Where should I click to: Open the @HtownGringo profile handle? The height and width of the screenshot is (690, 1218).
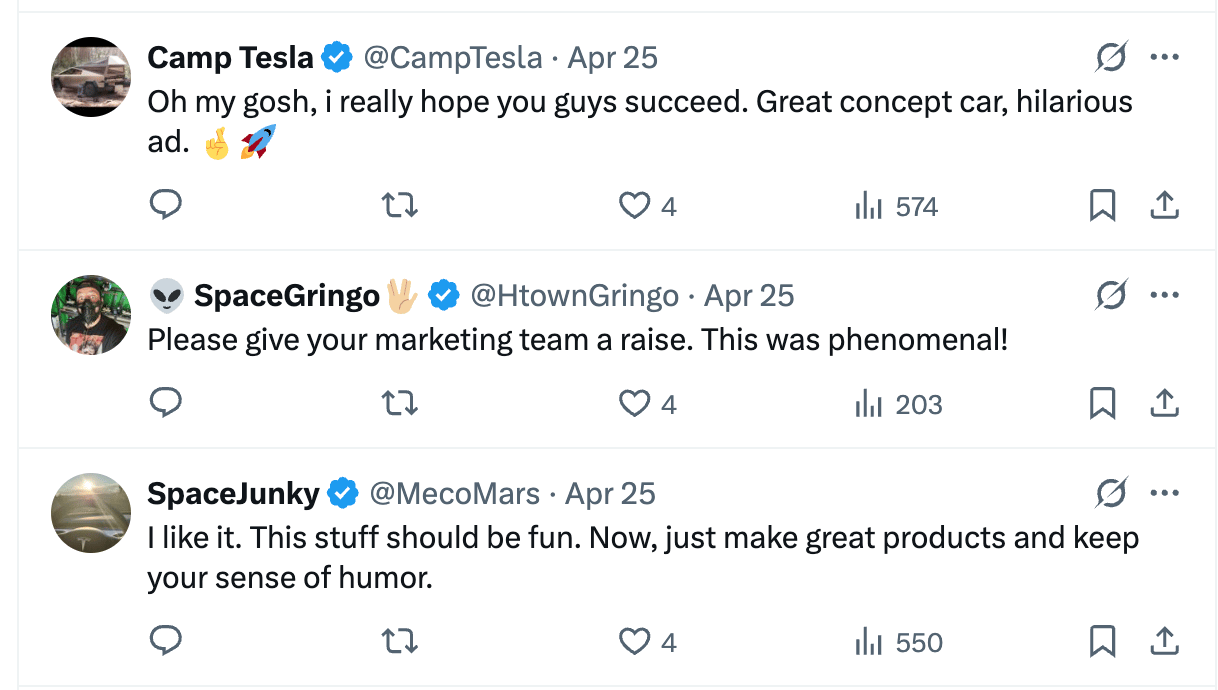point(574,296)
